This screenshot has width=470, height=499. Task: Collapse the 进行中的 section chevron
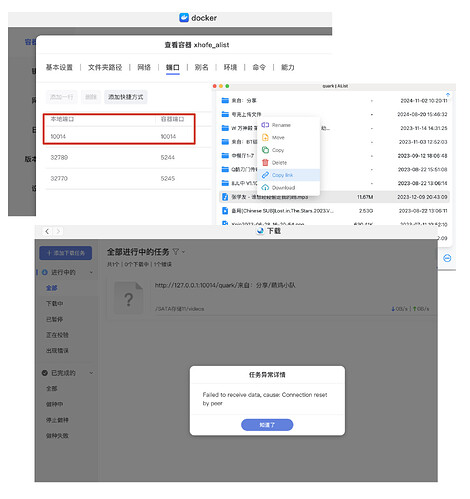tap(91, 272)
